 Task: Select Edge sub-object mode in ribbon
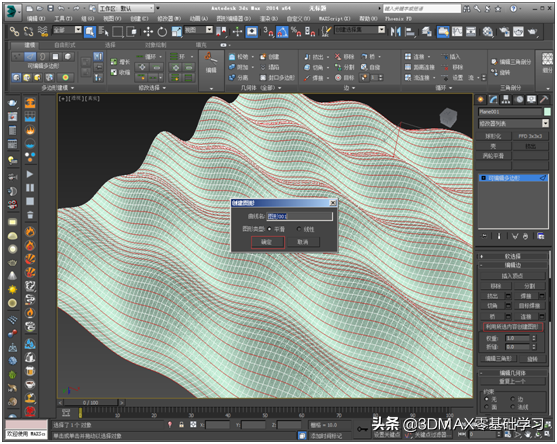click(30, 56)
